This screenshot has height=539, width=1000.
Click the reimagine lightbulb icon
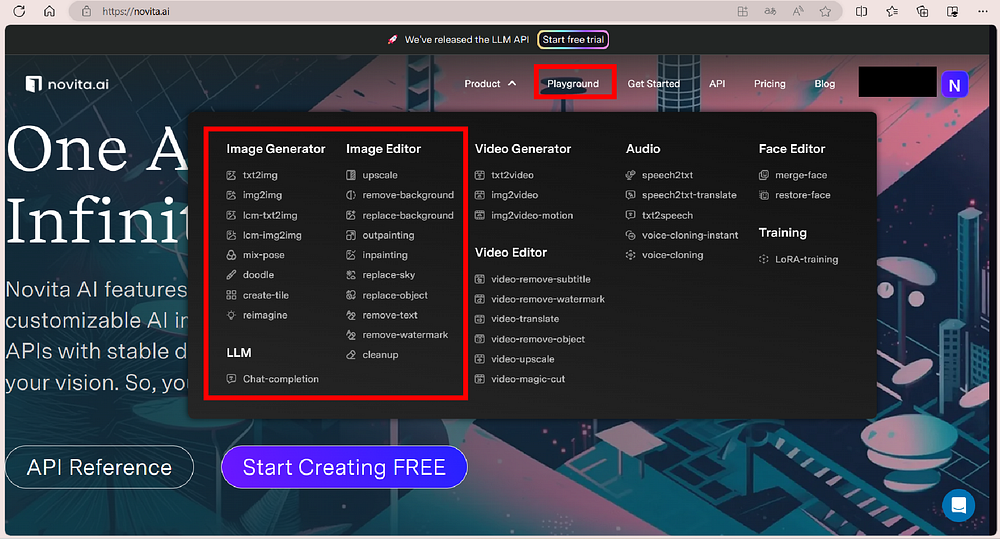pyautogui.click(x=231, y=315)
